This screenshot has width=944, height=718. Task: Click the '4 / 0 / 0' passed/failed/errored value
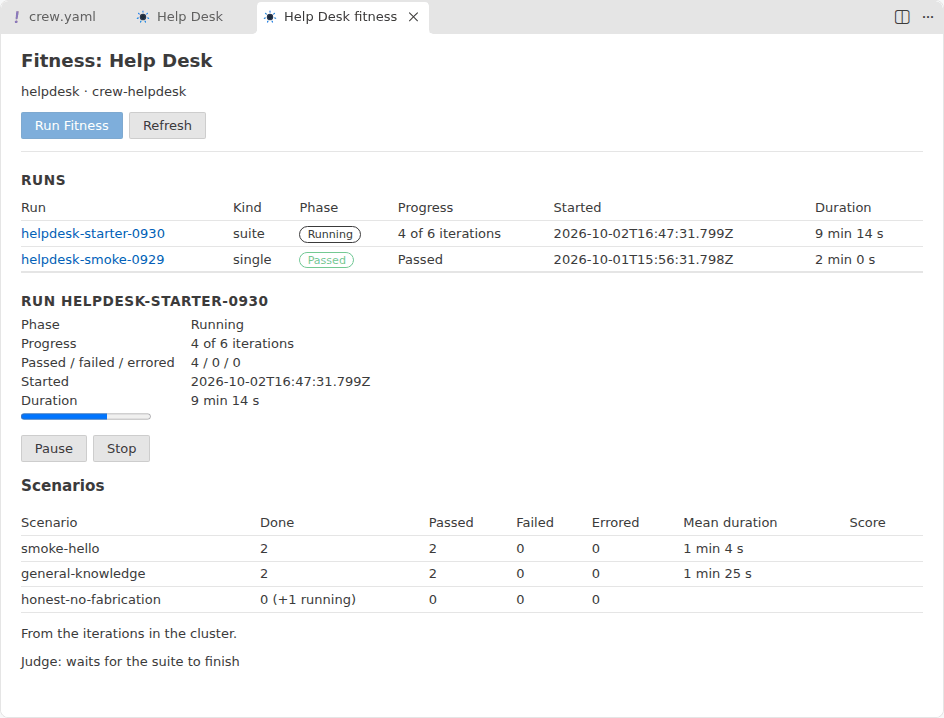(x=216, y=363)
